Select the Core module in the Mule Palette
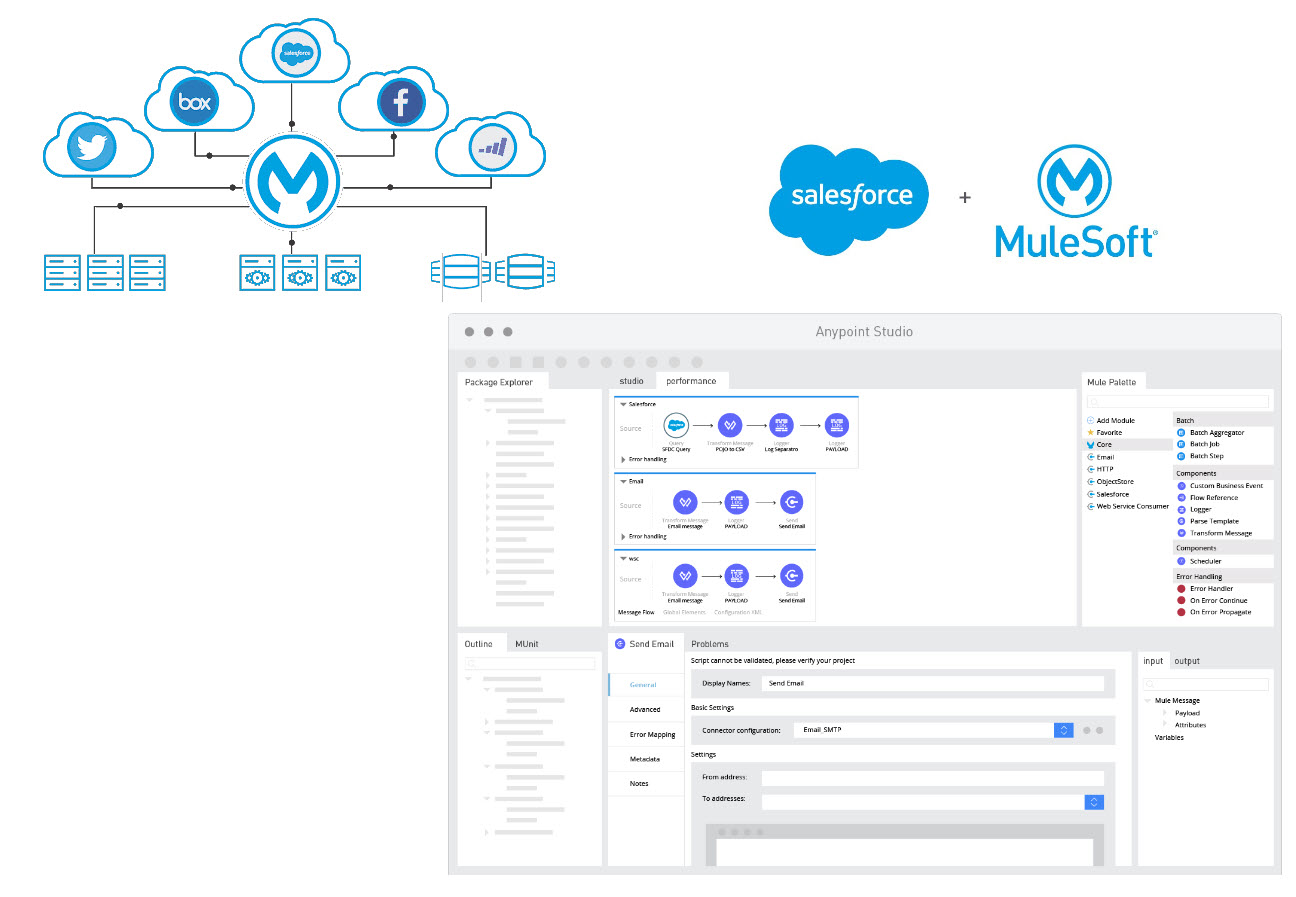This screenshot has width=1296, height=897. 1128,444
